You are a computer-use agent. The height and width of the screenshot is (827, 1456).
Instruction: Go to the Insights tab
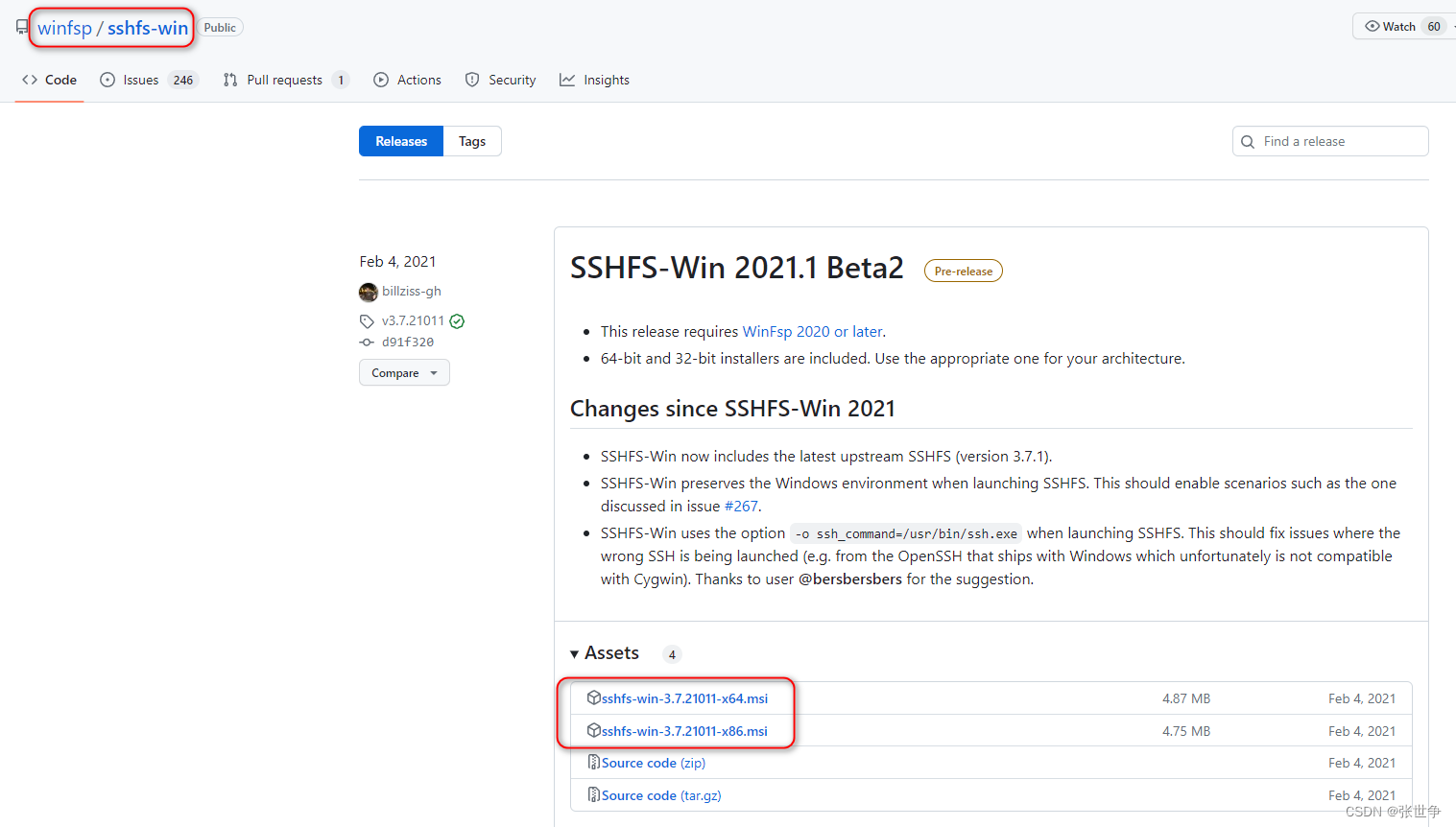pos(595,80)
